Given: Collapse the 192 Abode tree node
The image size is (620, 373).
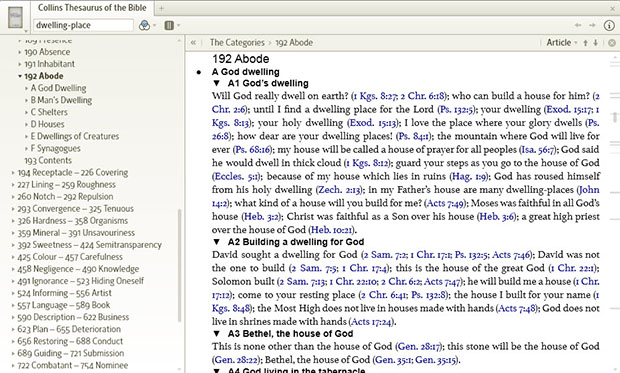Looking at the screenshot, I should click(20, 76).
